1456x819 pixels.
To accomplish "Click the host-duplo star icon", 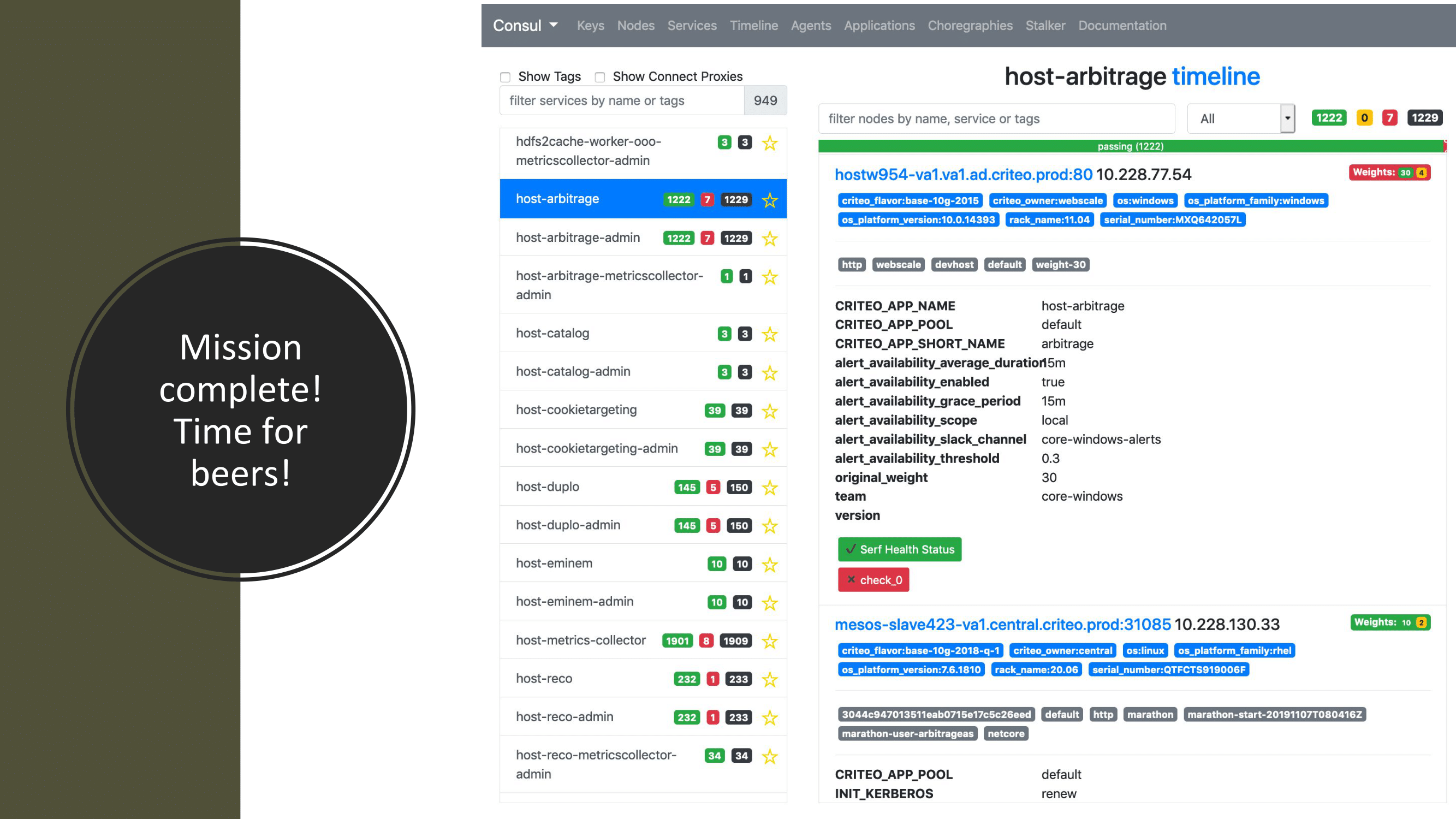I will (x=769, y=487).
